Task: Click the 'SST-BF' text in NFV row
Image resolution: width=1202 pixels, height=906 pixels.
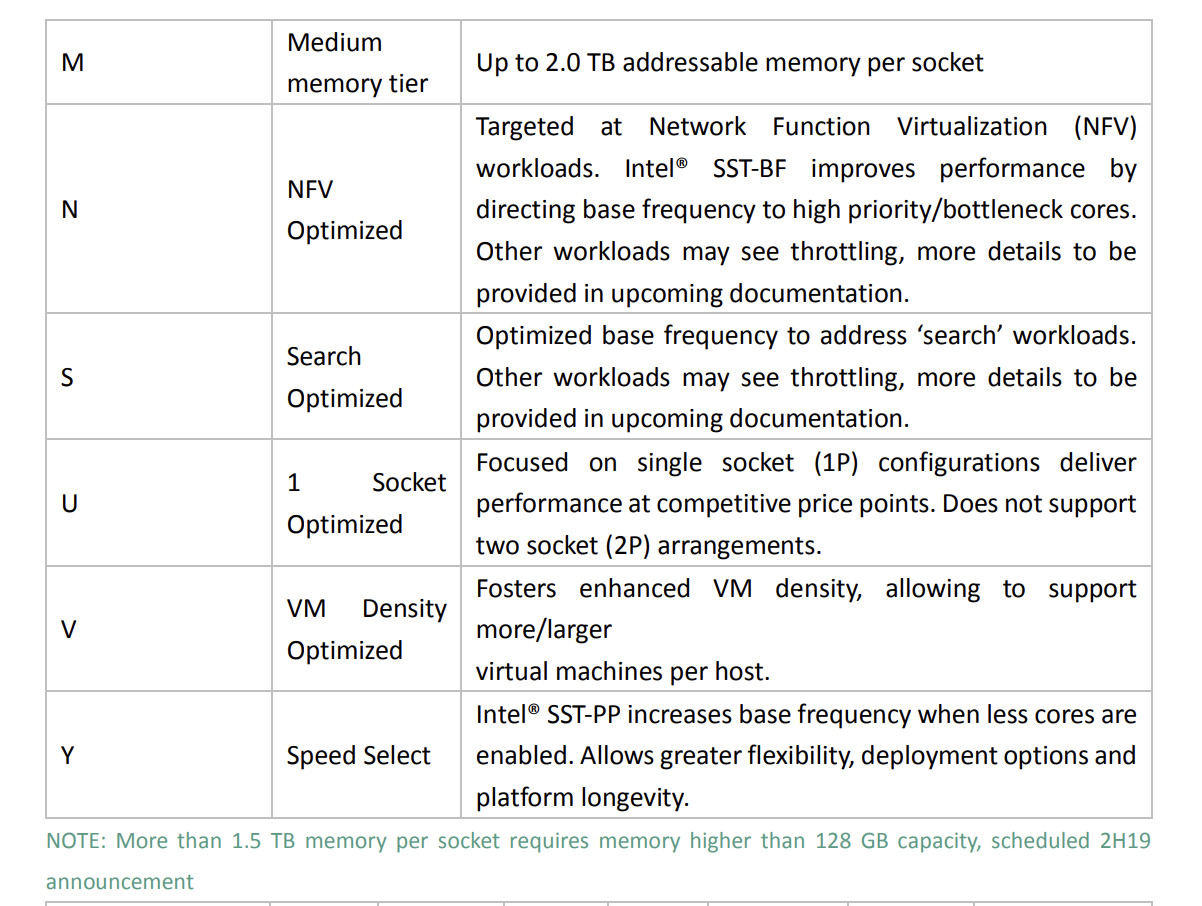Action: click(x=748, y=169)
